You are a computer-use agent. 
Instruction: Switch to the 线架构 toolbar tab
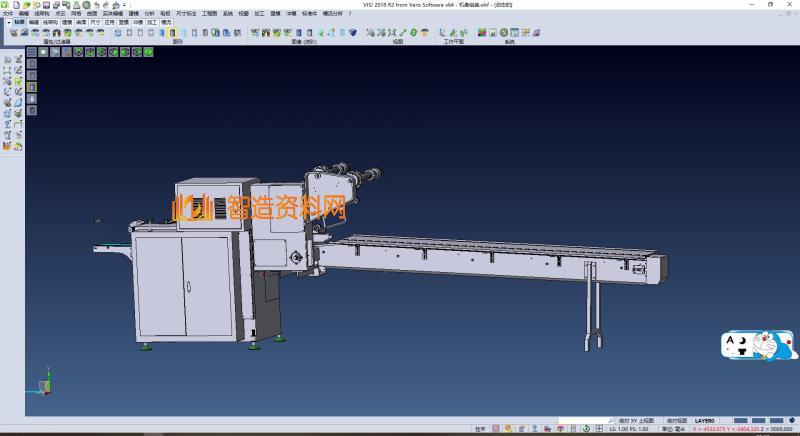click(x=50, y=20)
